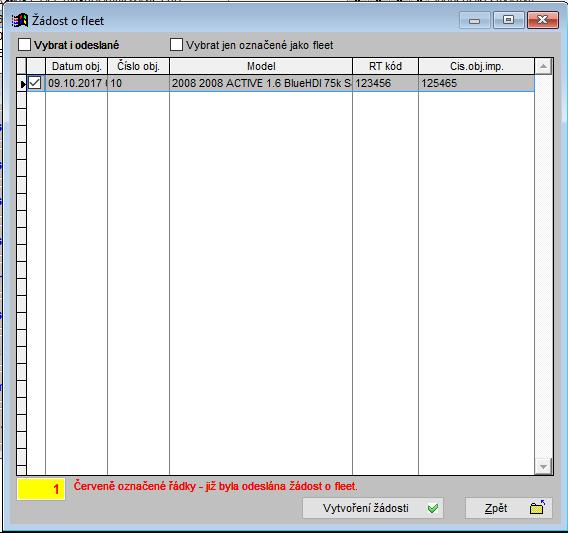Maximize the 'Žádost o fleet' window

[509, 20]
